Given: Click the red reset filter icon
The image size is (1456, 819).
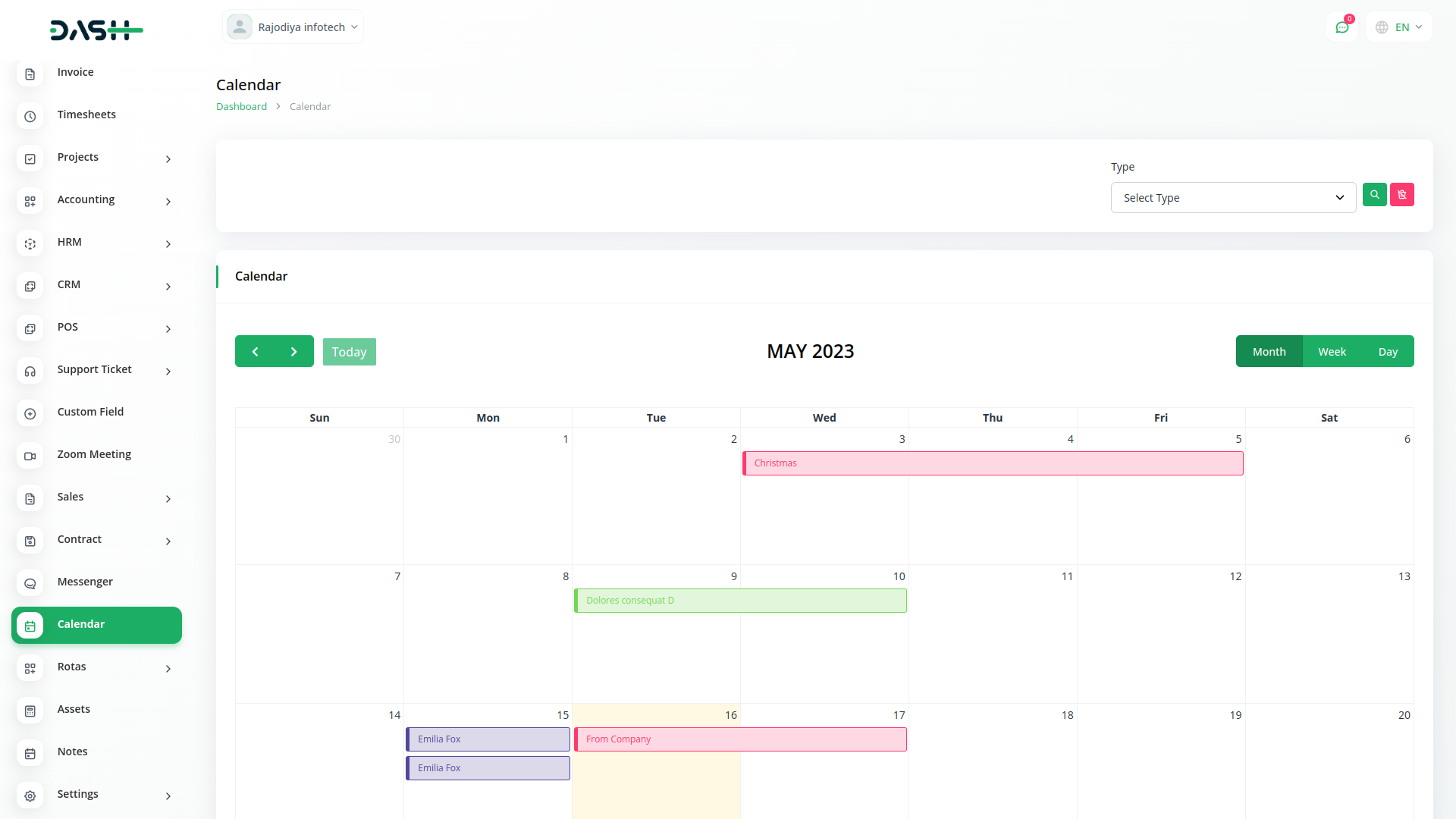Looking at the screenshot, I should [x=1401, y=195].
